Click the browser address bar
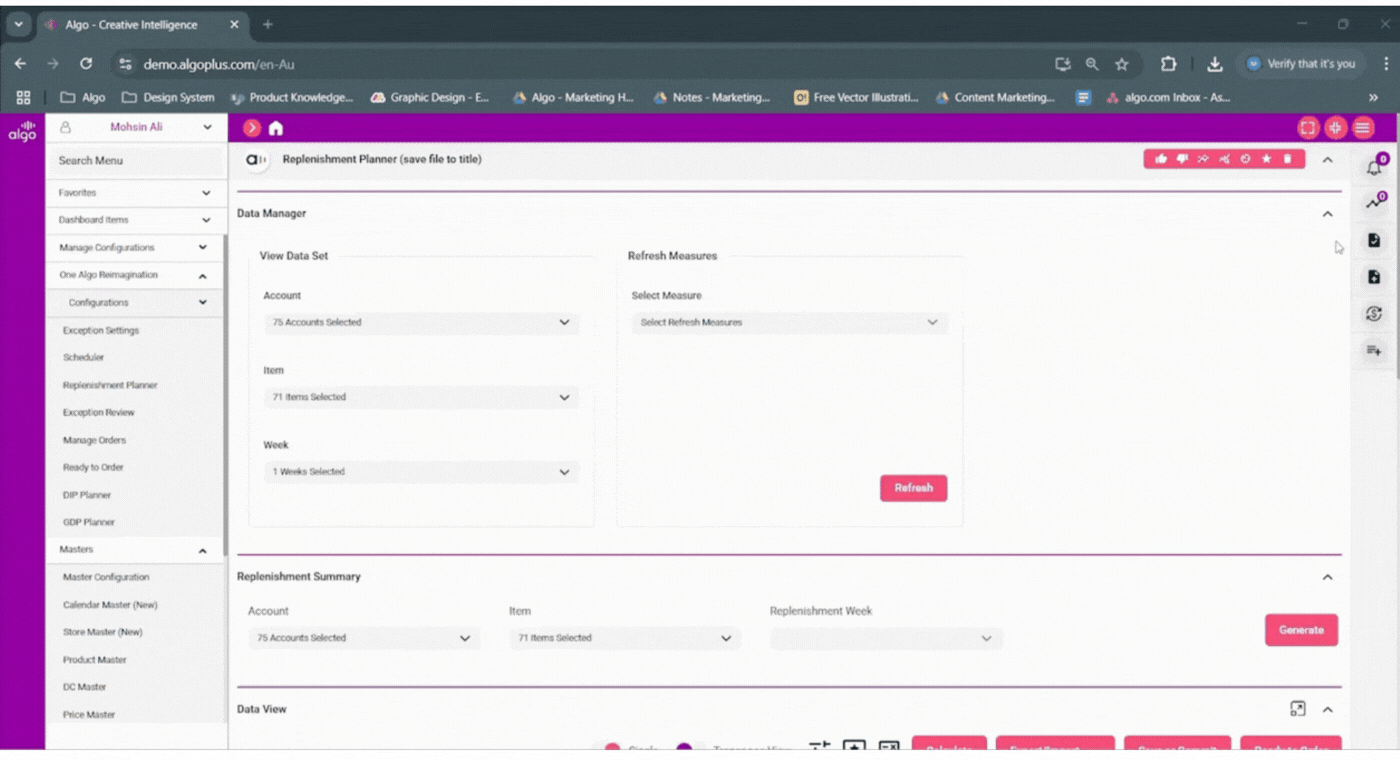The width and height of the screenshot is (1400, 760). click(x=580, y=64)
